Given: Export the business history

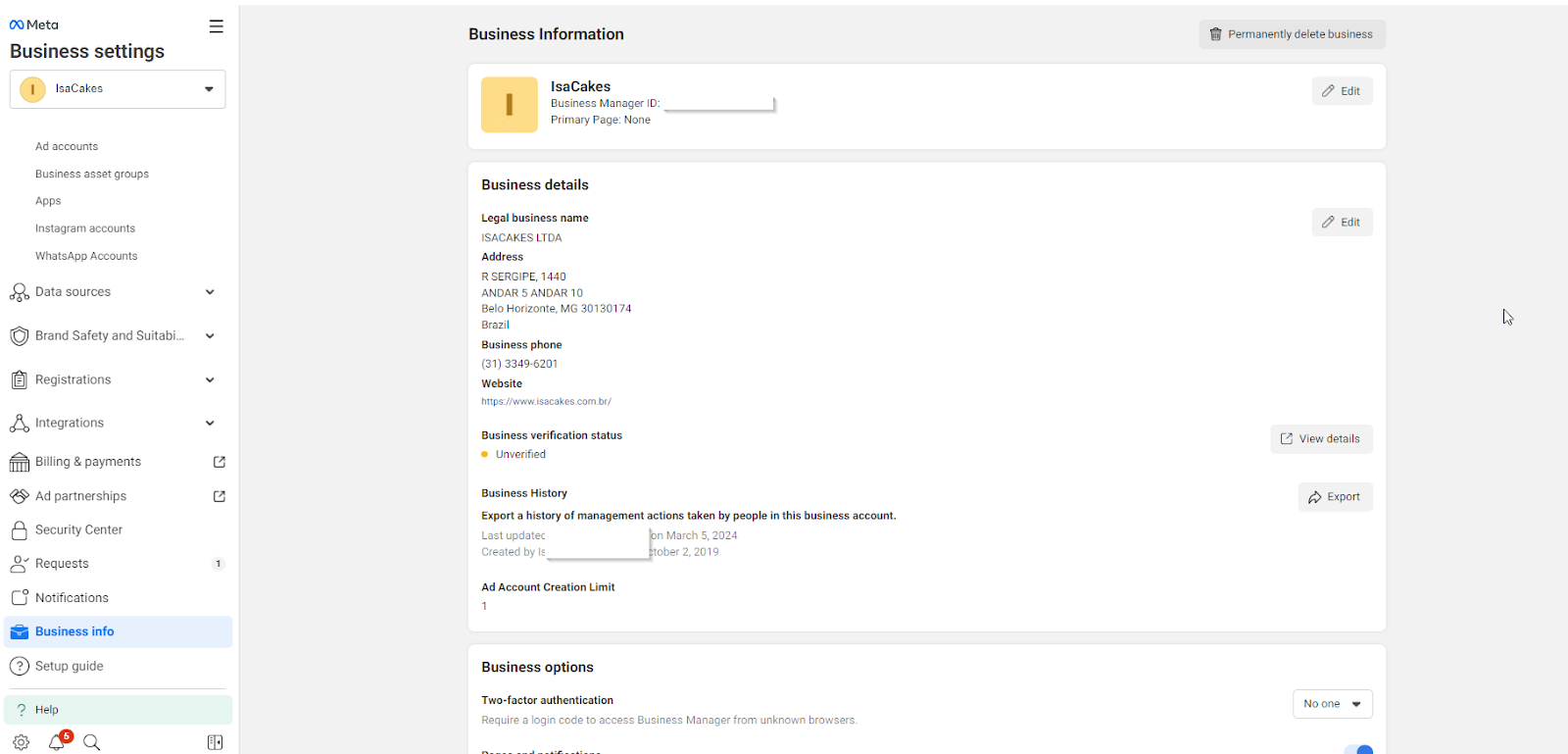Looking at the screenshot, I should (x=1335, y=497).
